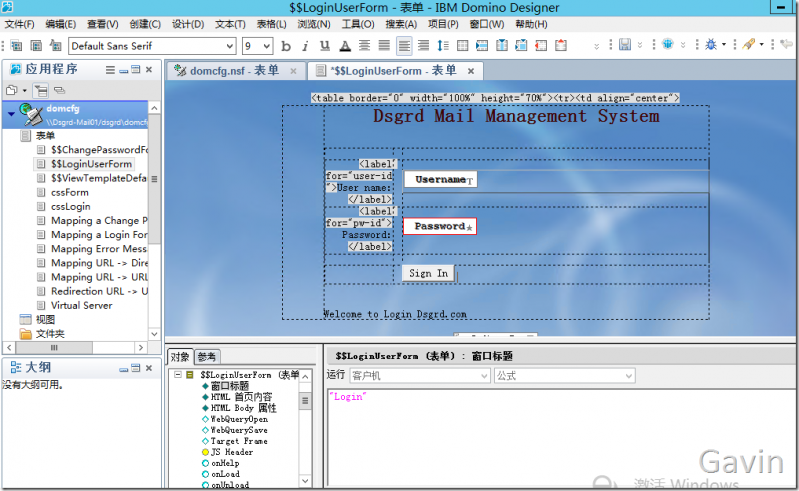The width and height of the screenshot is (799, 491).
Task: Select the onLoad event
Action: pos(225,474)
